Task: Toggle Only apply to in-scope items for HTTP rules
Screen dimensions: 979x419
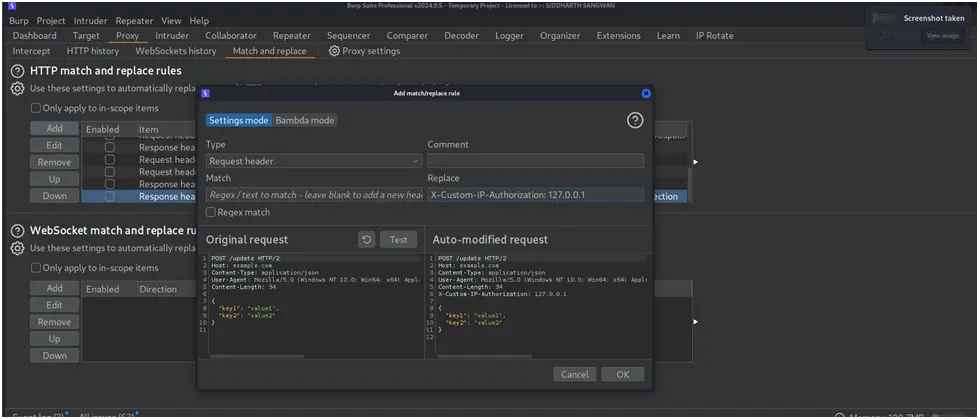Action: (36, 108)
